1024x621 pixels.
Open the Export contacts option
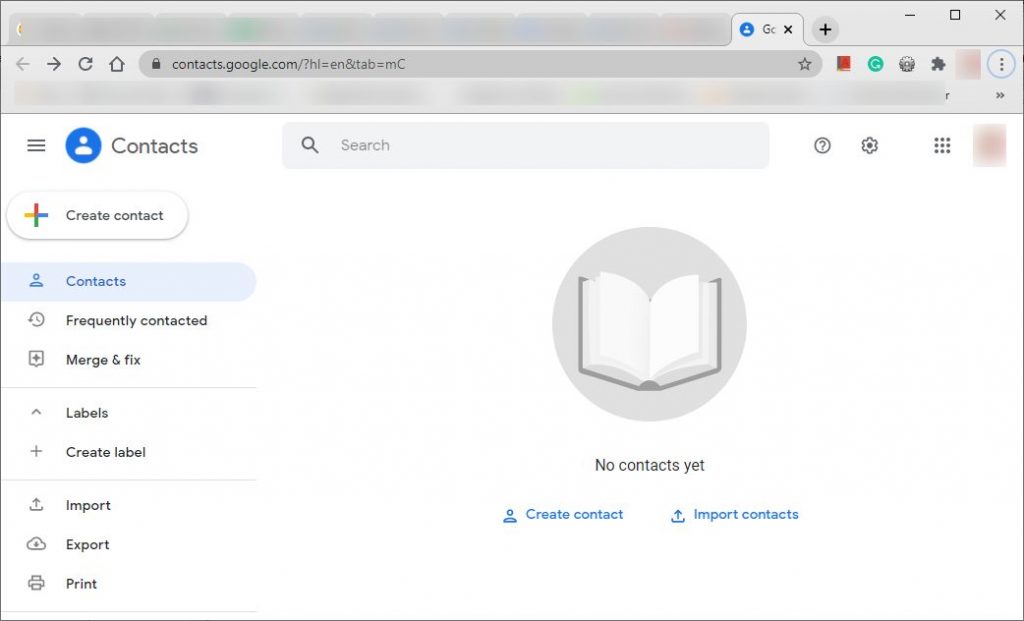pos(87,544)
